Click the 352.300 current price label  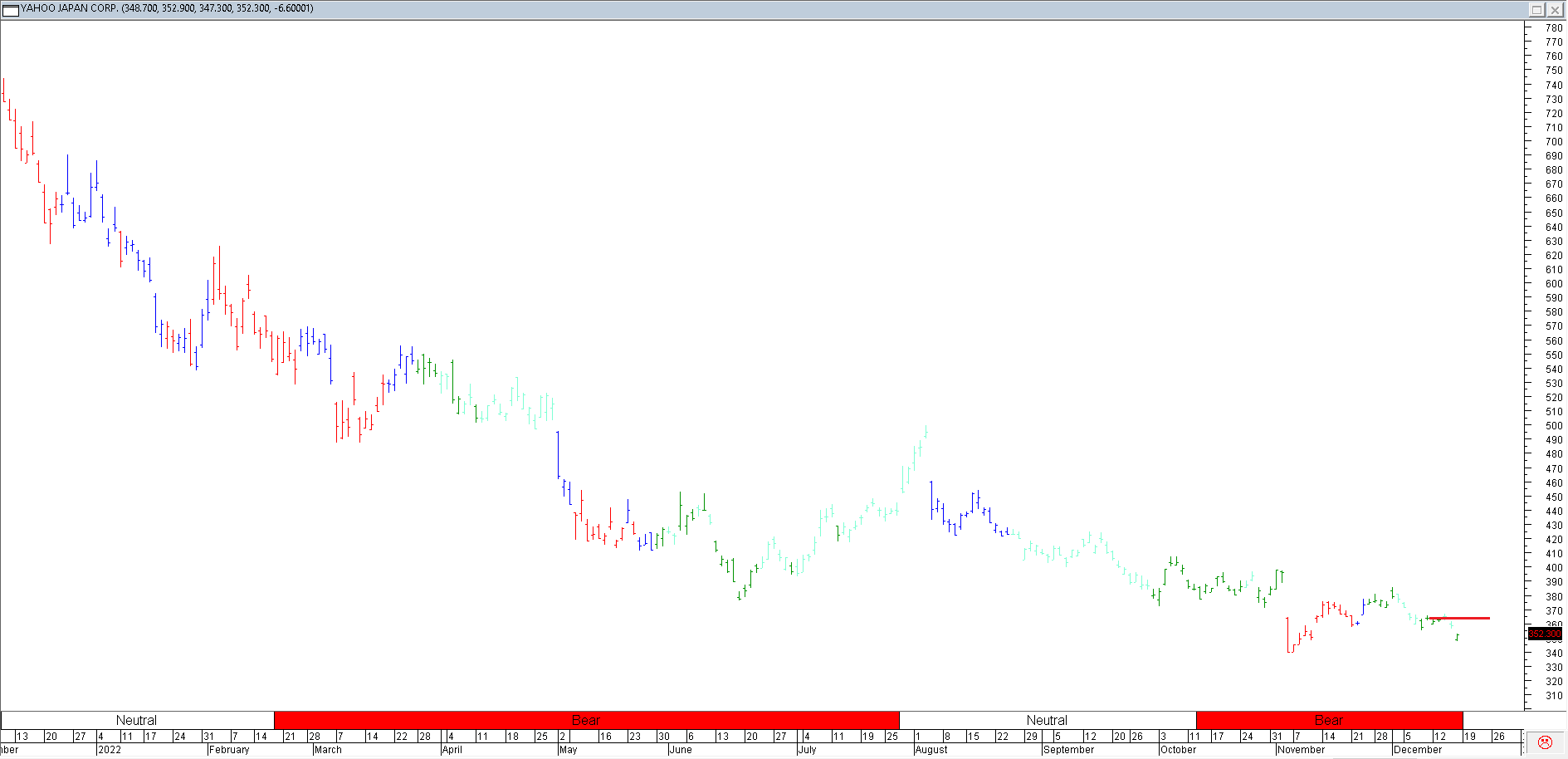pos(1545,634)
